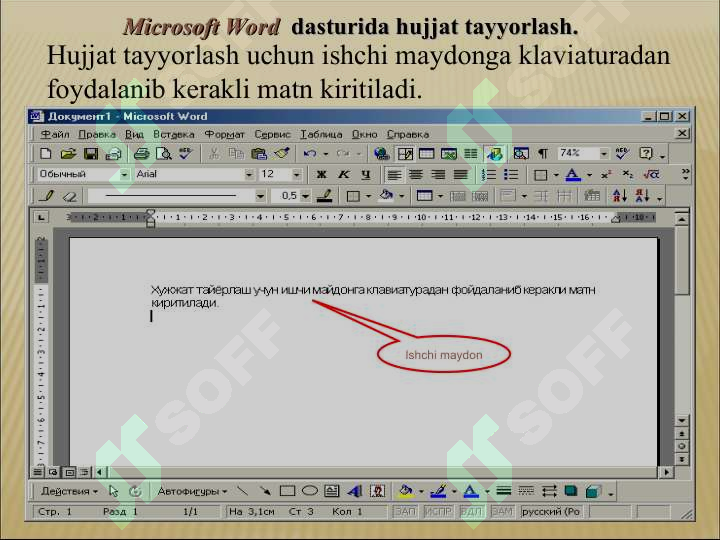This screenshot has height=540, width=720.
Task: Apply line color brush in Drawing toolbar
Action: [438, 491]
